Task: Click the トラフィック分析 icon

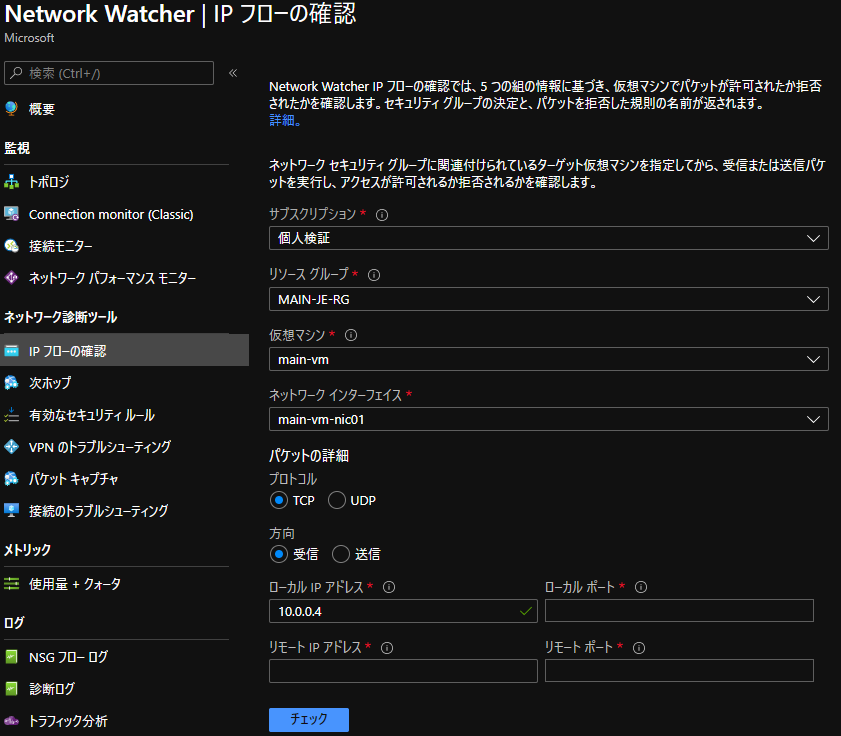Action: click(x=11, y=720)
